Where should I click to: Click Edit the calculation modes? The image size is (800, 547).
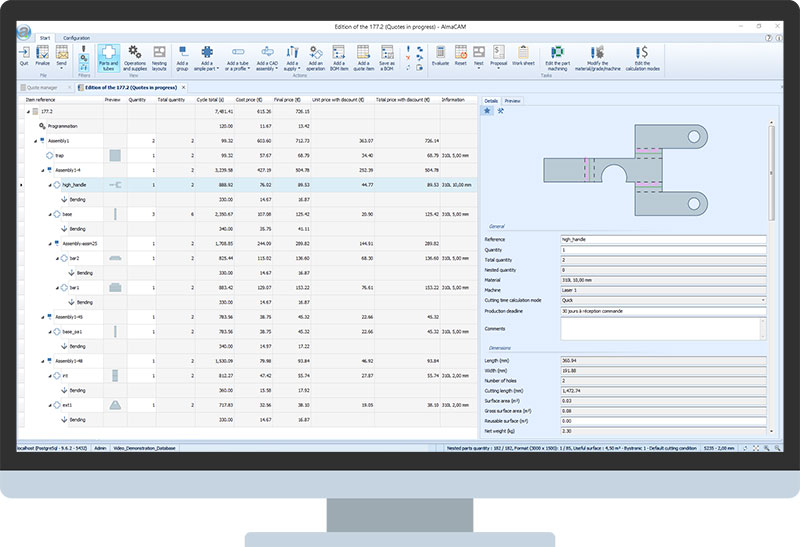click(x=647, y=56)
